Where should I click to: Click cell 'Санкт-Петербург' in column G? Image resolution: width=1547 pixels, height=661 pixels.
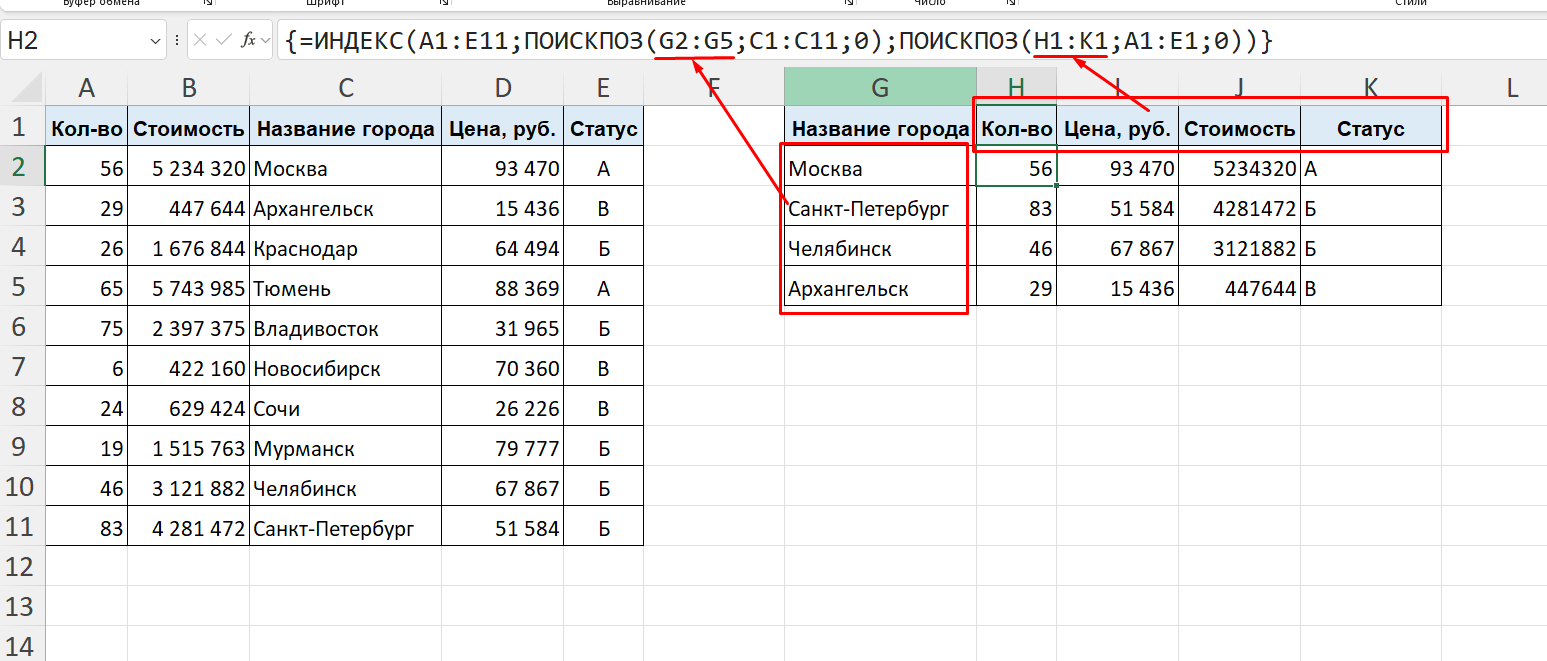coord(880,208)
